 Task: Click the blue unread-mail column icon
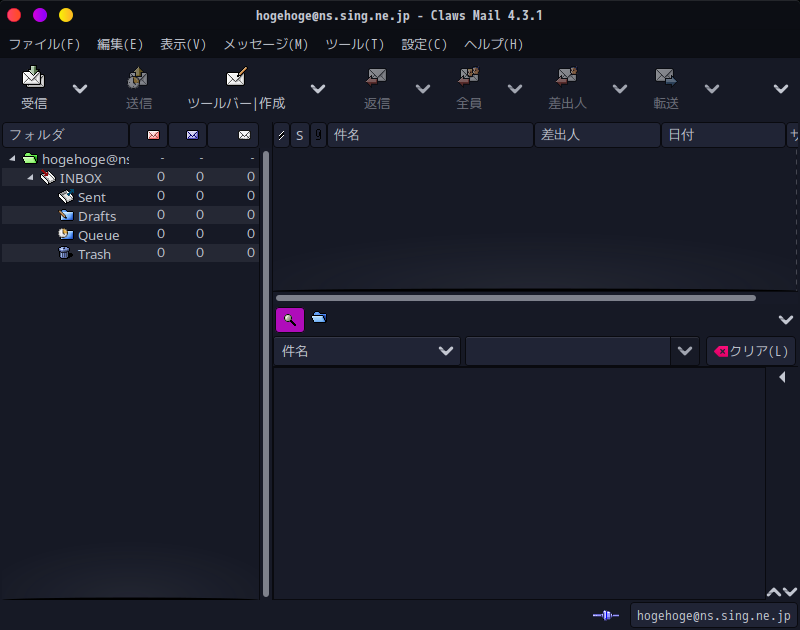coord(189,134)
